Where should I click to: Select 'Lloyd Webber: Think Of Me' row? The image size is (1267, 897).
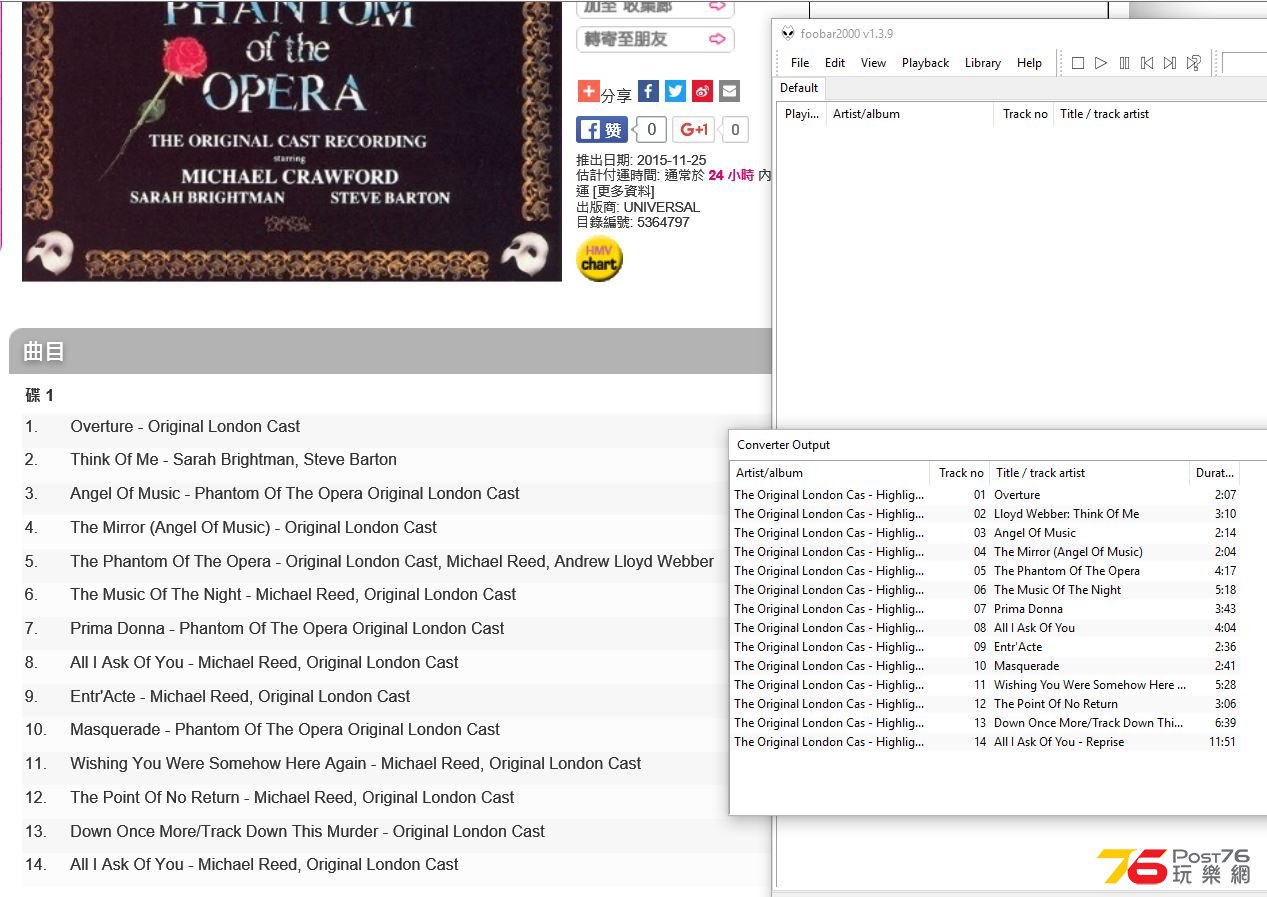tap(985, 514)
